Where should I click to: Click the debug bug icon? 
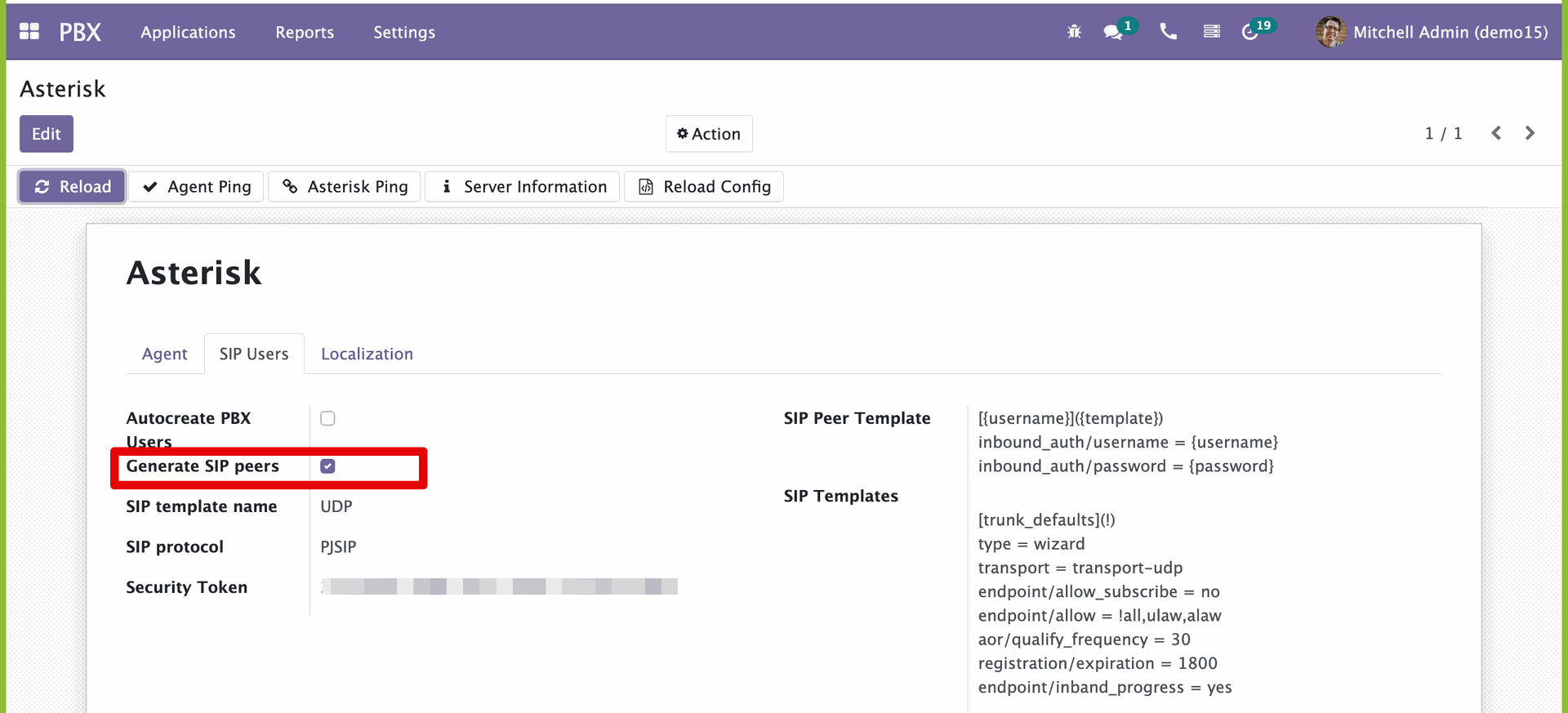pos(1074,32)
